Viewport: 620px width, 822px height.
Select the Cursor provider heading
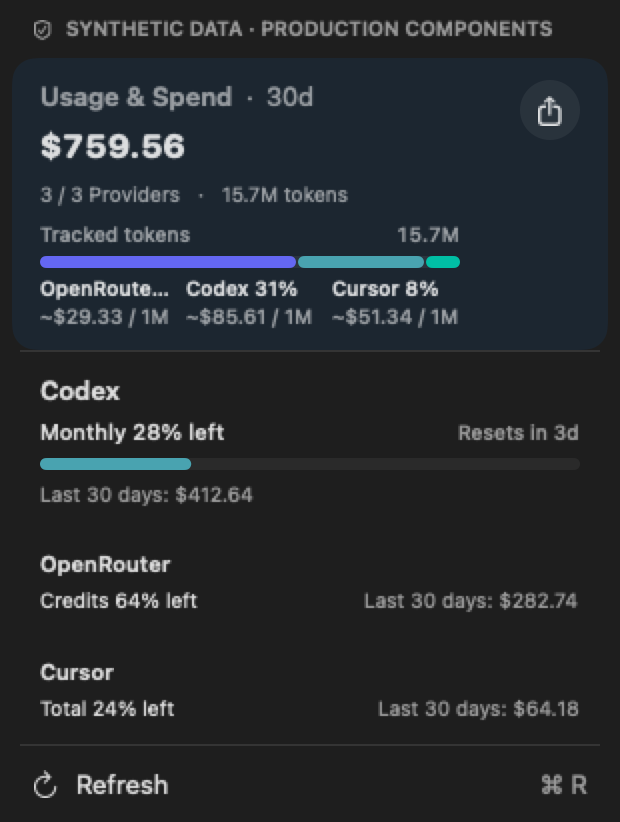pos(77,673)
